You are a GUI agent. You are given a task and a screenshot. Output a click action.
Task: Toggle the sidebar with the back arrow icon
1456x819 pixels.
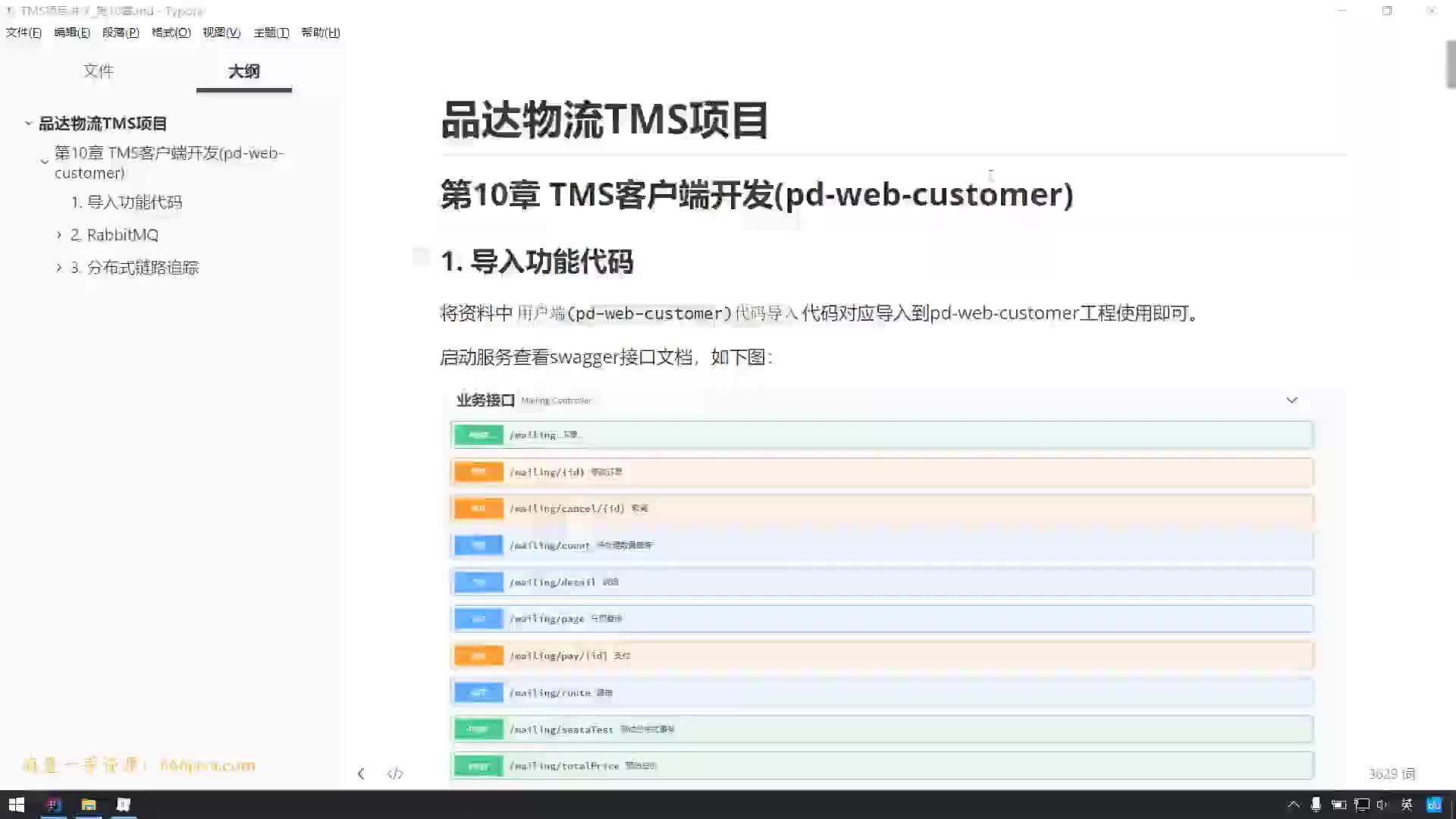(361, 773)
